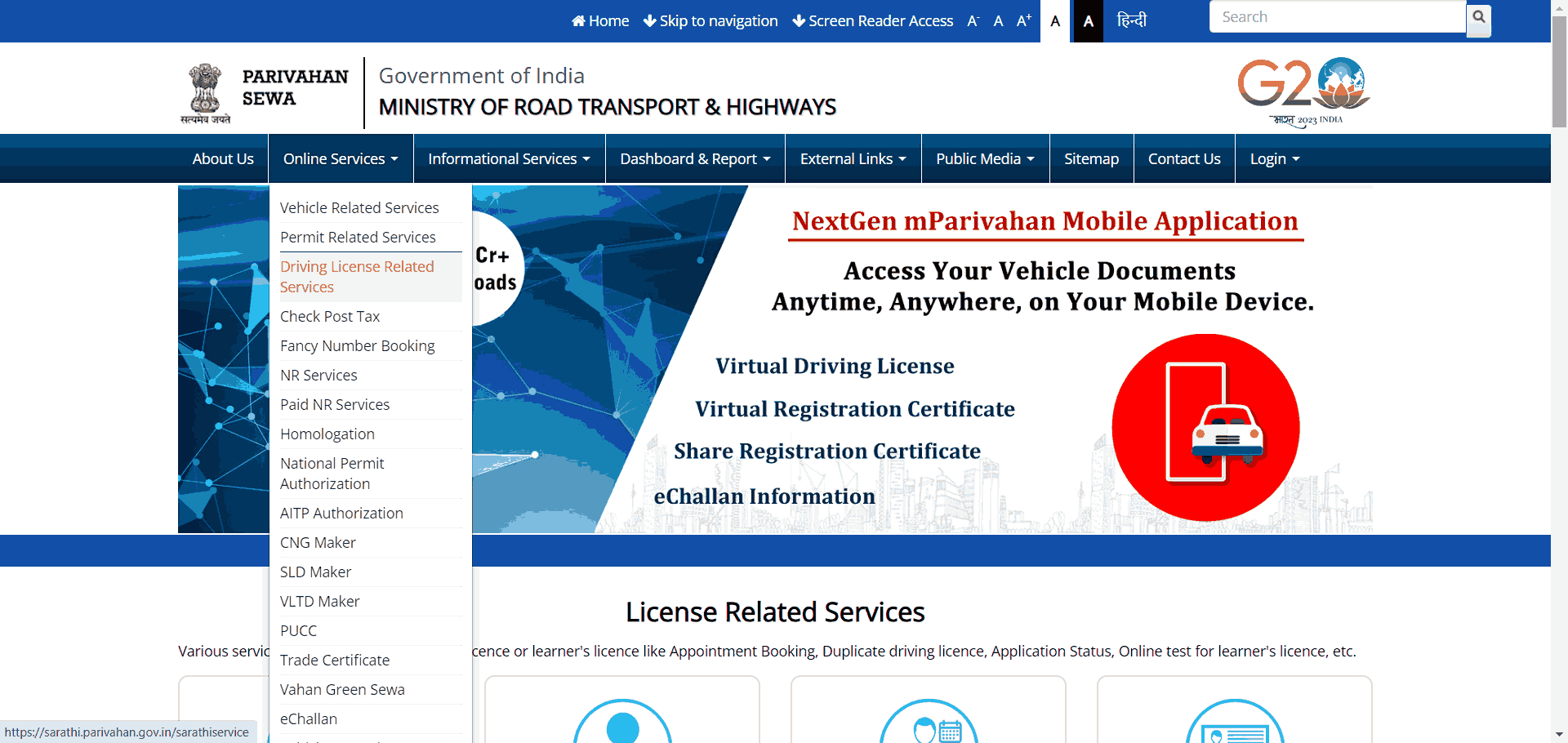Screen dimensions: 1568x743
Task: Click the red mParivahan car phone icon
Action: coord(1205,427)
